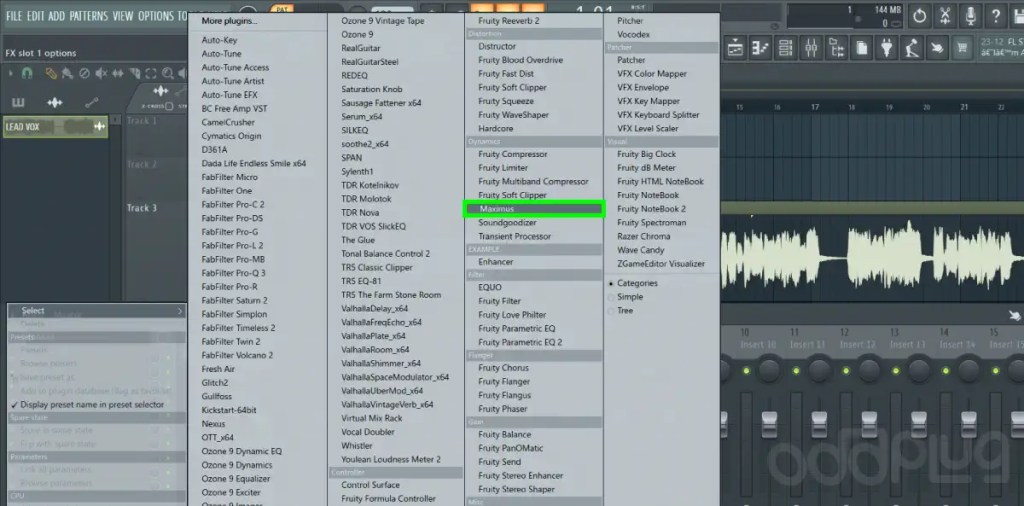The height and width of the screenshot is (506, 1024).
Task: Open the help question mark icon
Action: tap(996, 16)
